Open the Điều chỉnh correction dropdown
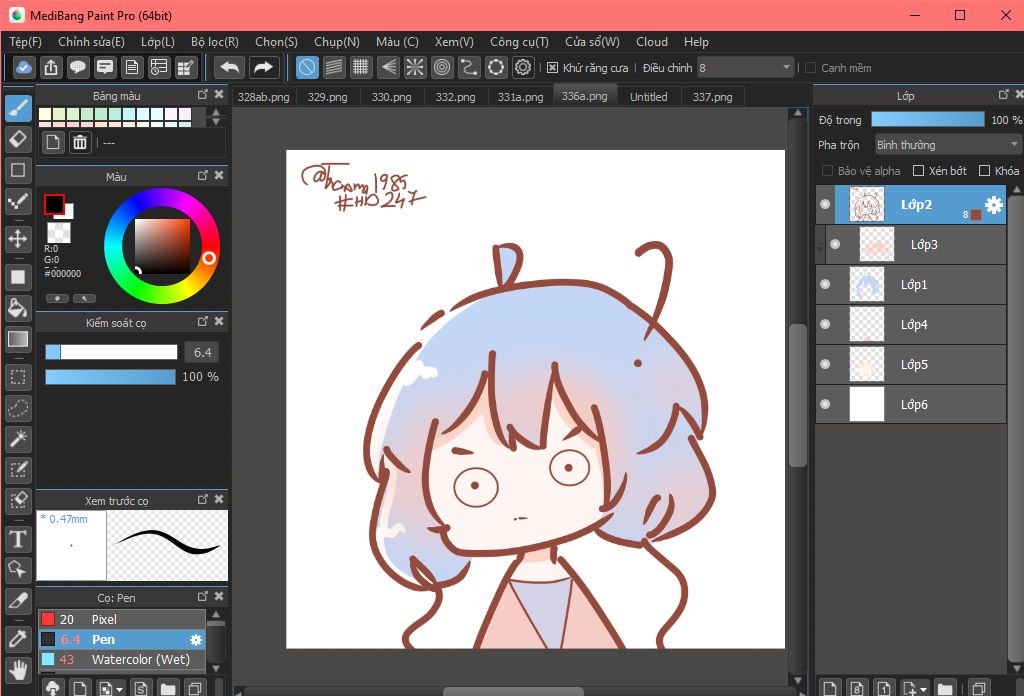The width and height of the screenshot is (1024, 696). [x=745, y=67]
